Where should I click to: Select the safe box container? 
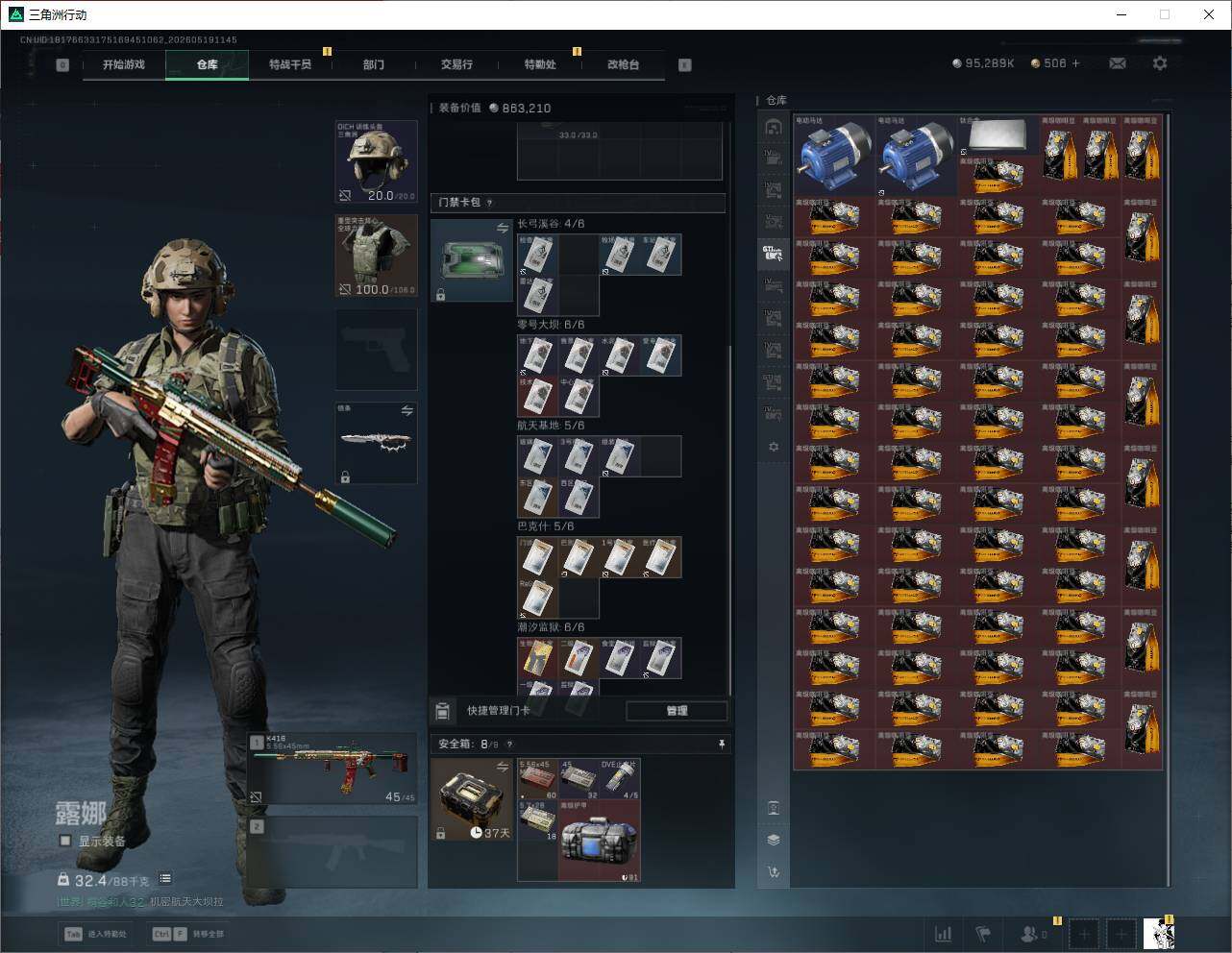click(x=471, y=799)
